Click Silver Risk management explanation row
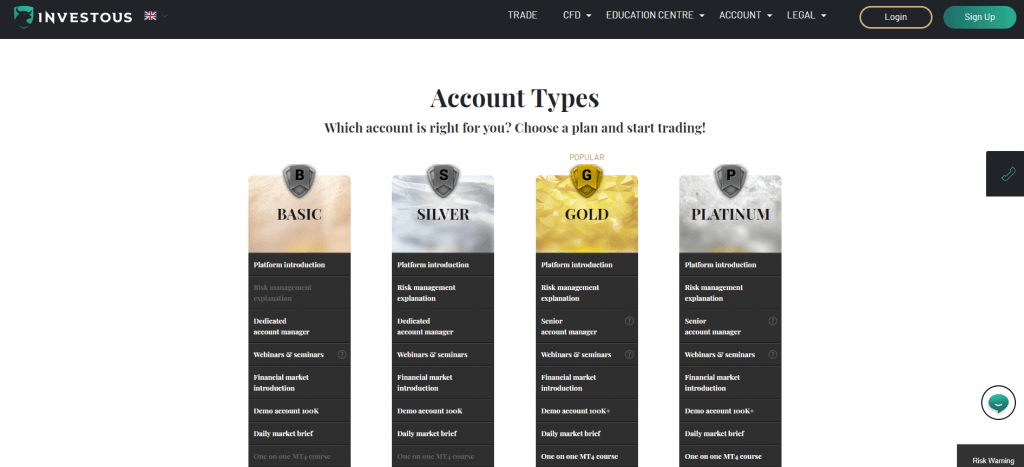Screen dimensions: 1024x467 (443, 293)
